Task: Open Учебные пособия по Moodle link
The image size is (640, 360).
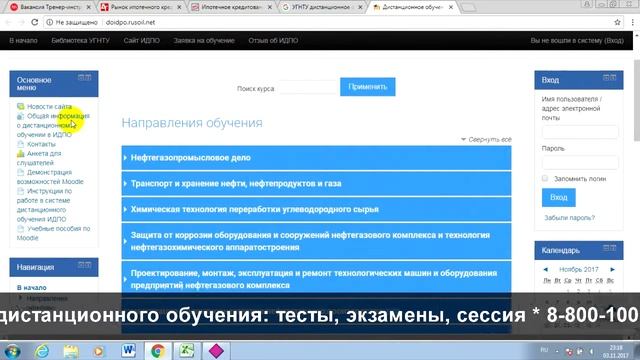Action: pyautogui.click(x=53, y=233)
